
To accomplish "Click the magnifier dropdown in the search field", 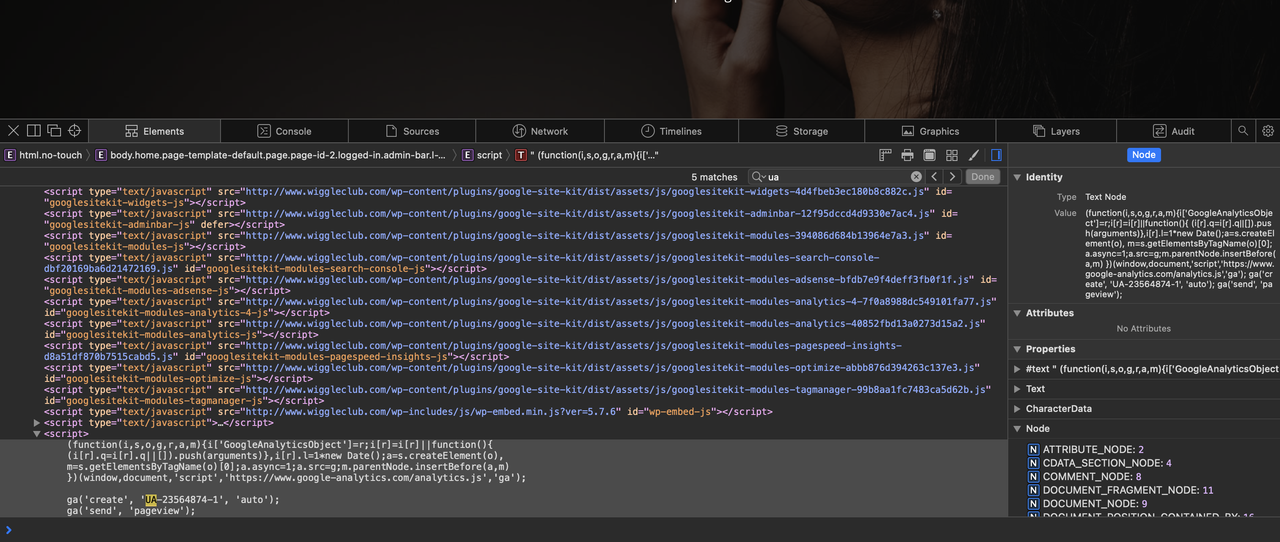I will [759, 177].
